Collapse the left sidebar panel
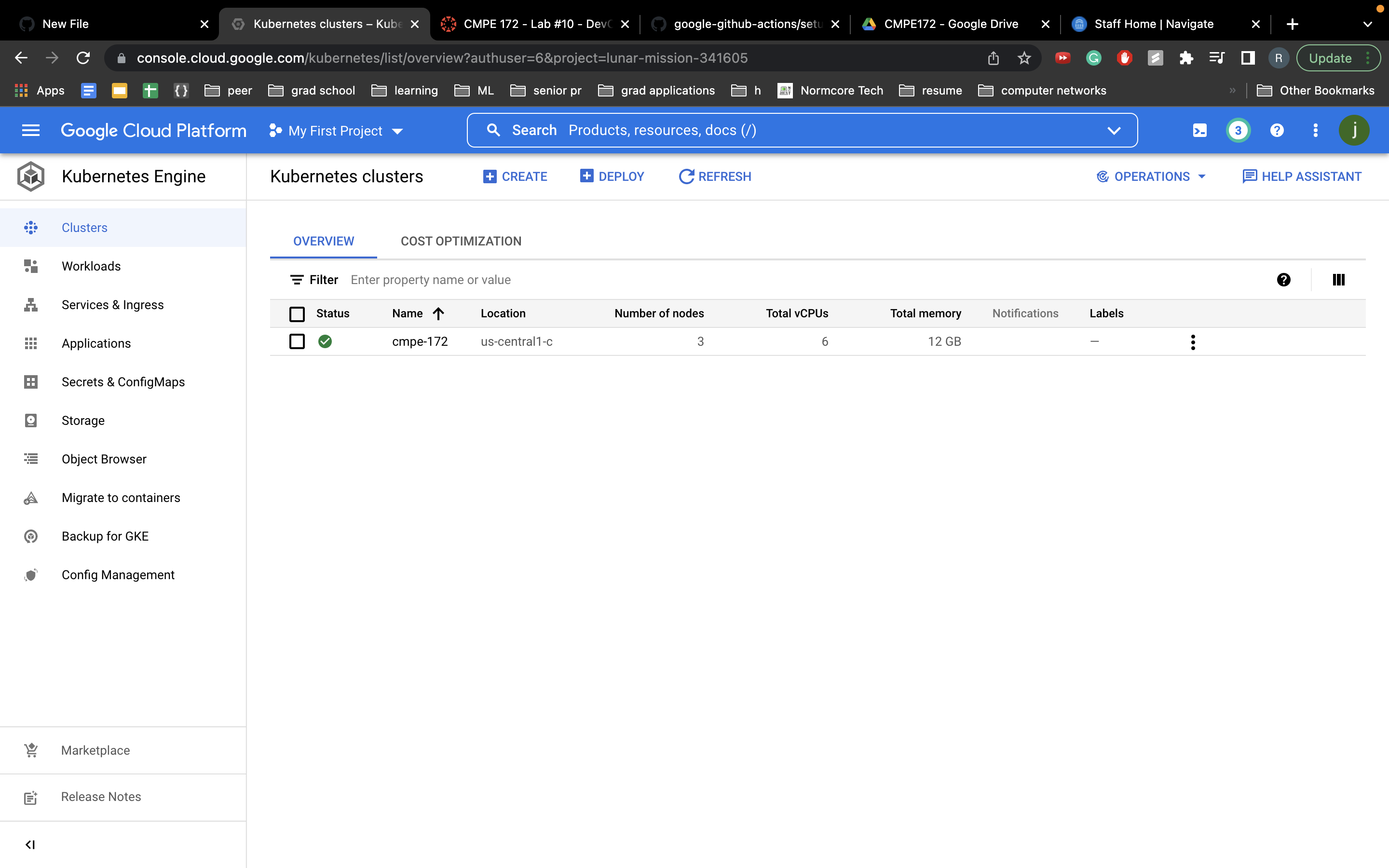 coord(30,844)
